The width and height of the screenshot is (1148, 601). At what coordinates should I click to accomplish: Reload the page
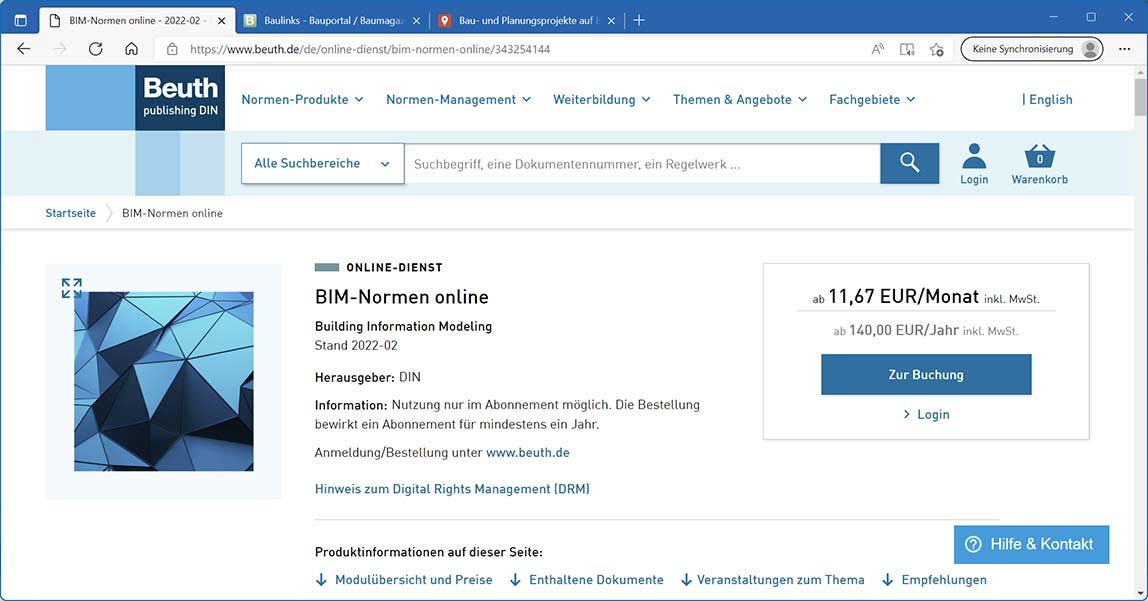tap(94, 48)
